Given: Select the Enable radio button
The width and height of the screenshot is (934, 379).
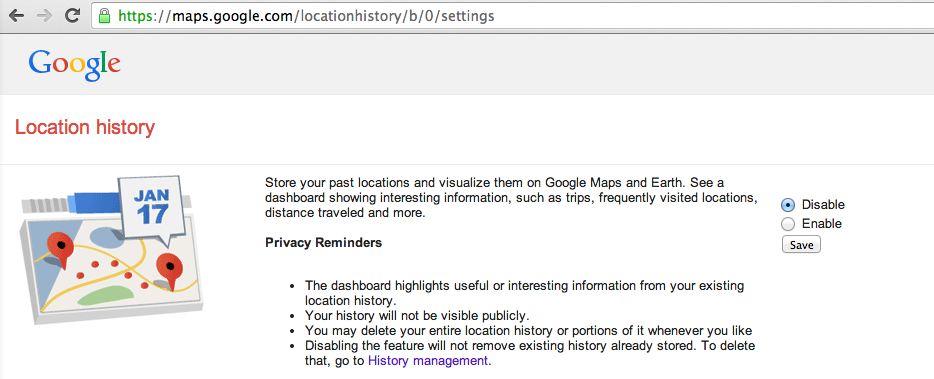Looking at the screenshot, I should point(788,224).
